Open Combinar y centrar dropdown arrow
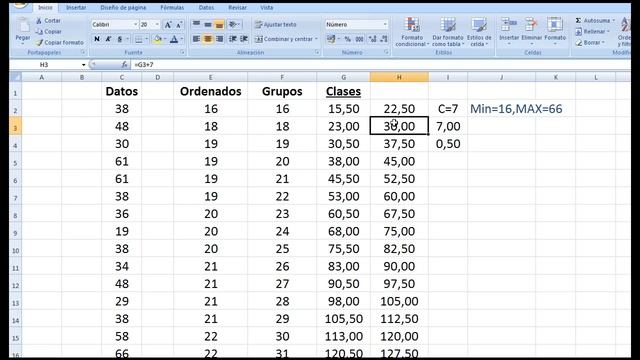This screenshot has height=360, width=640. (316, 39)
